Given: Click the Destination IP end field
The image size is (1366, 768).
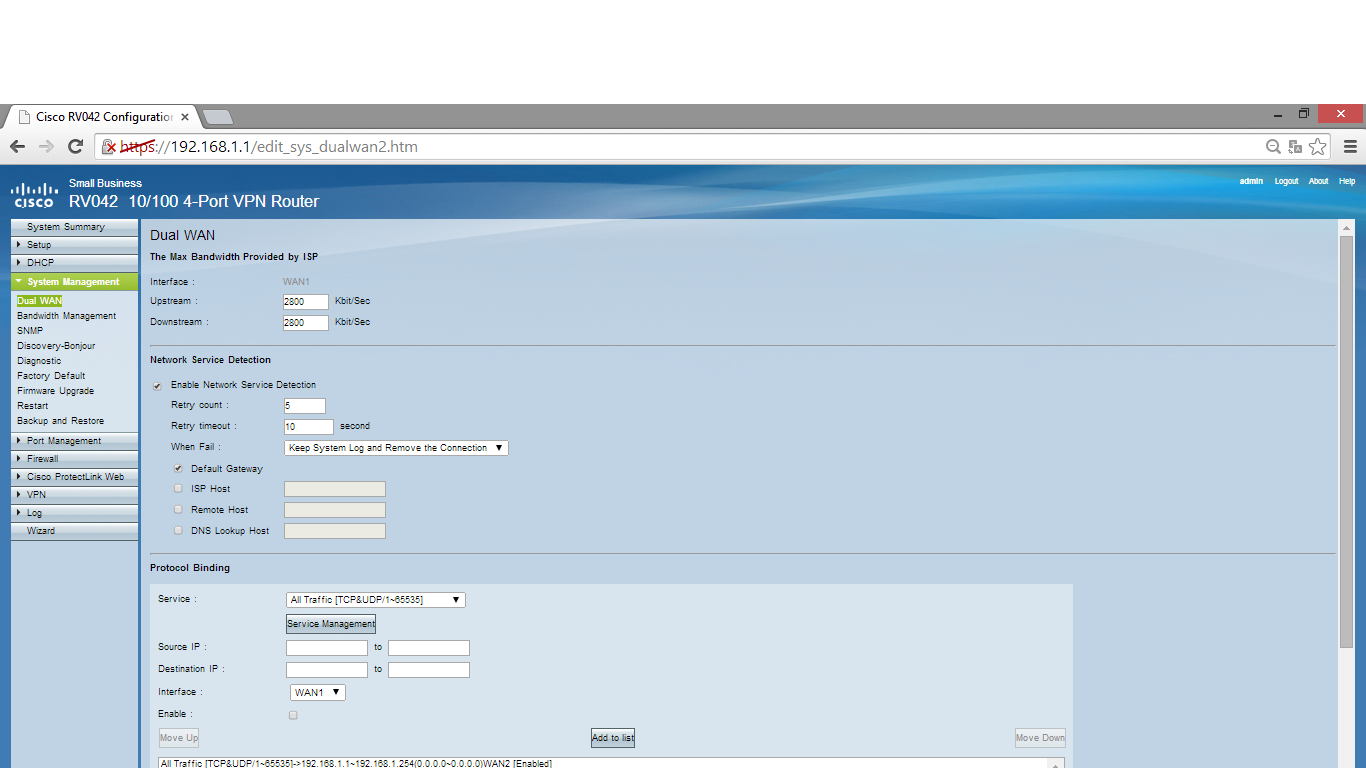Looking at the screenshot, I should pyautogui.click(x=429, y=670).
